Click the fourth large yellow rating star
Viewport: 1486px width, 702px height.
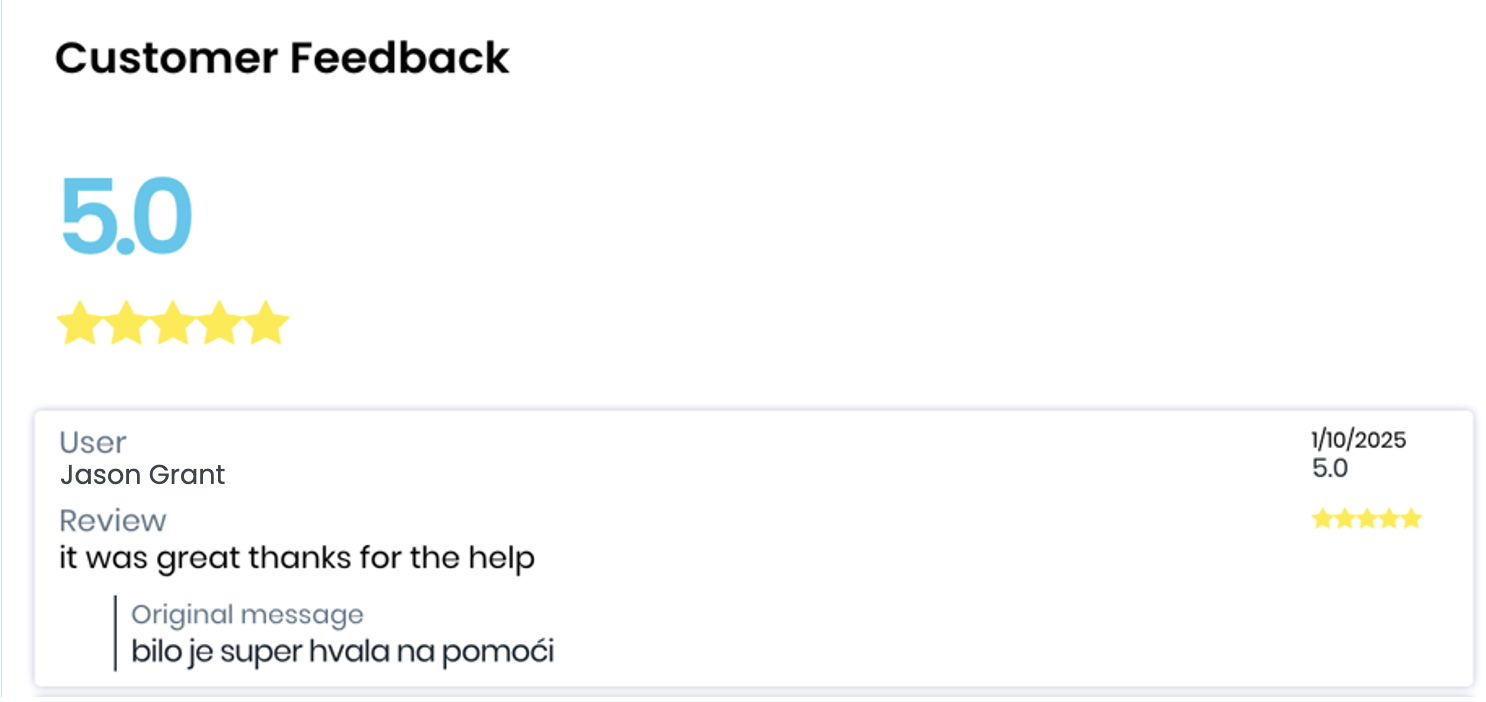coord(220,324)
